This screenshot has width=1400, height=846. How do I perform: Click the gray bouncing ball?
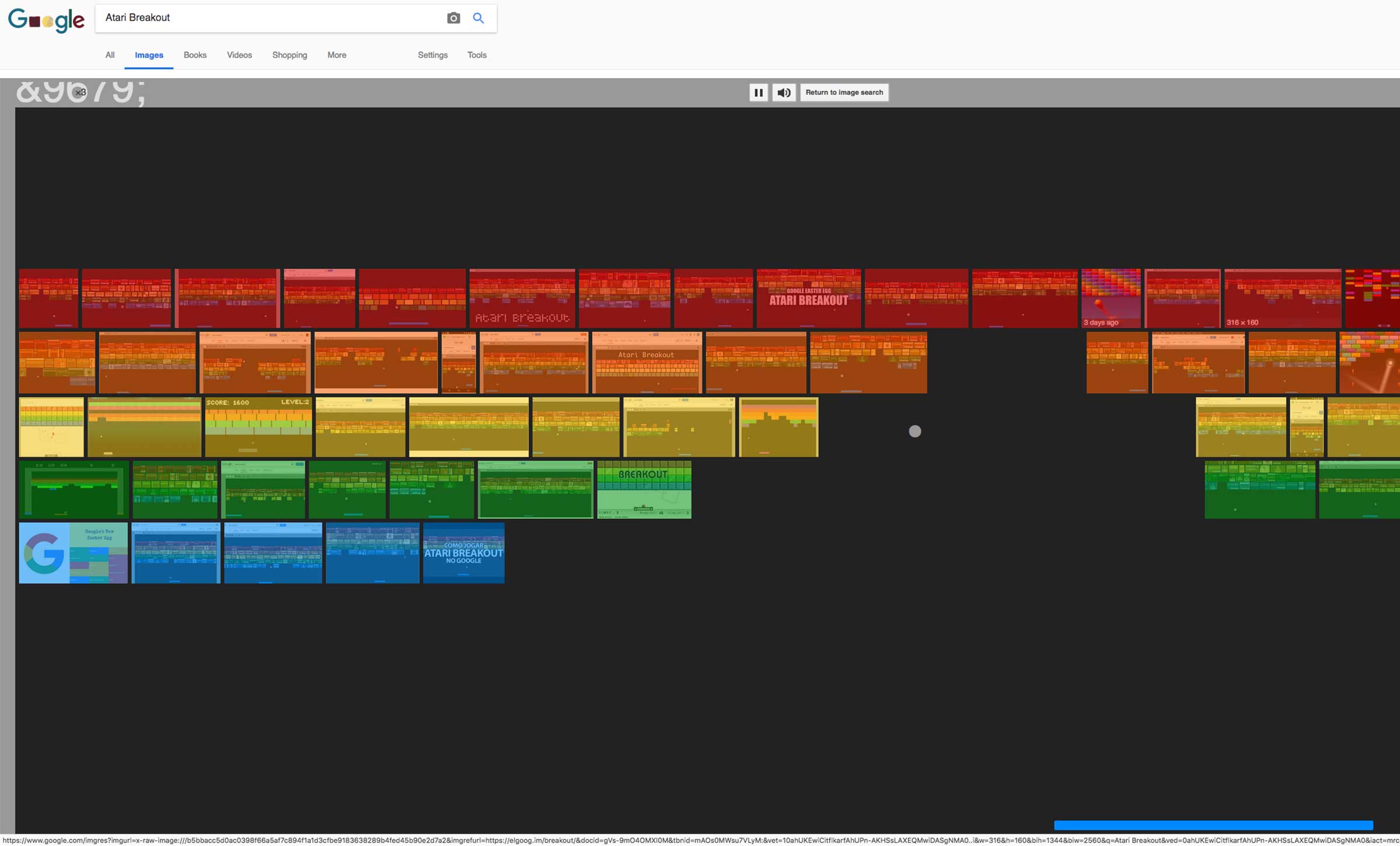(x=915, y=431)
